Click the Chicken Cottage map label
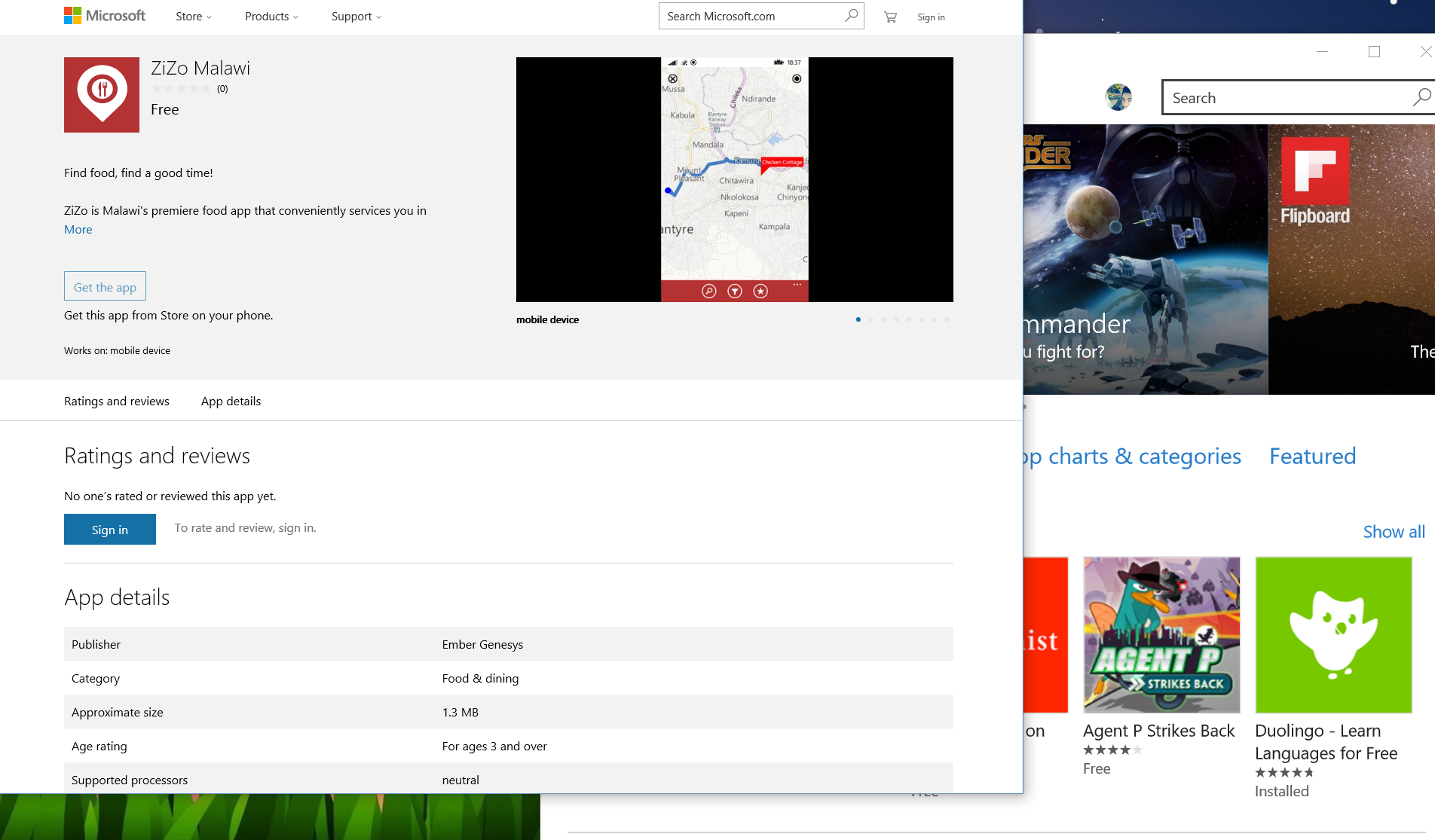The width and height of the screenshot is (1435, 840). [782, 162]
